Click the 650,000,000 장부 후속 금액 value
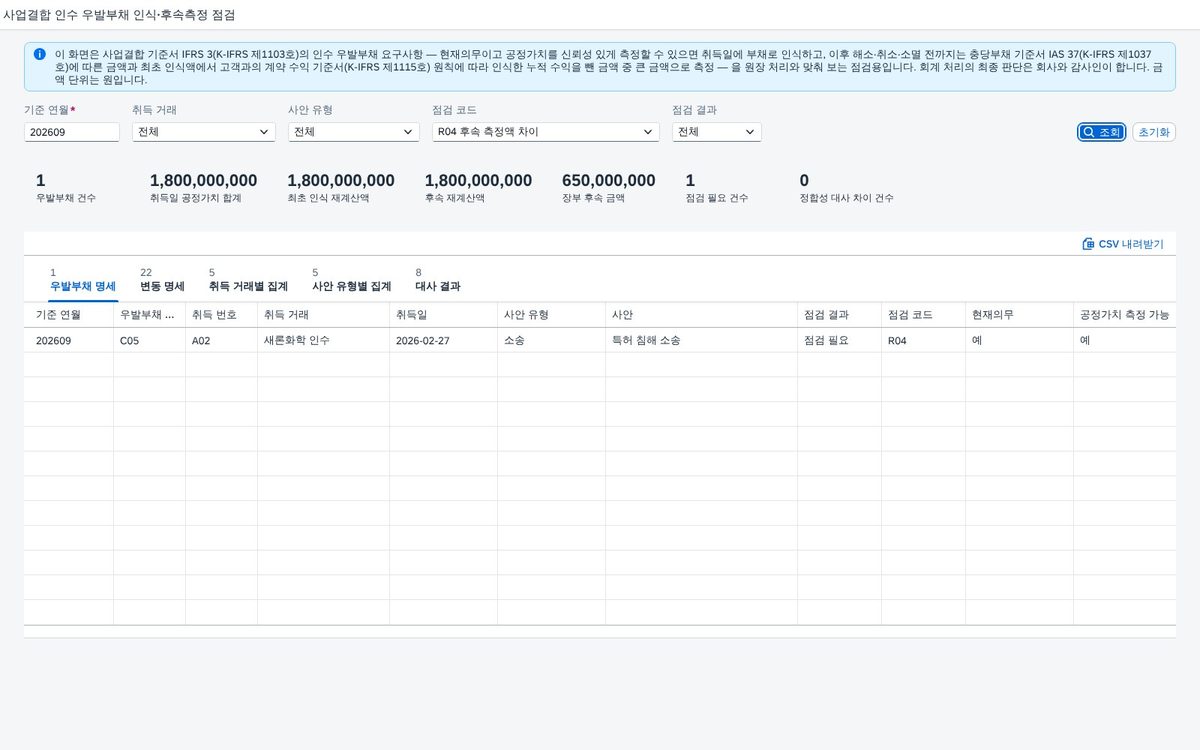Image resolution: width=1200 pixels, height=750 pixels. (x=609, y=181)
